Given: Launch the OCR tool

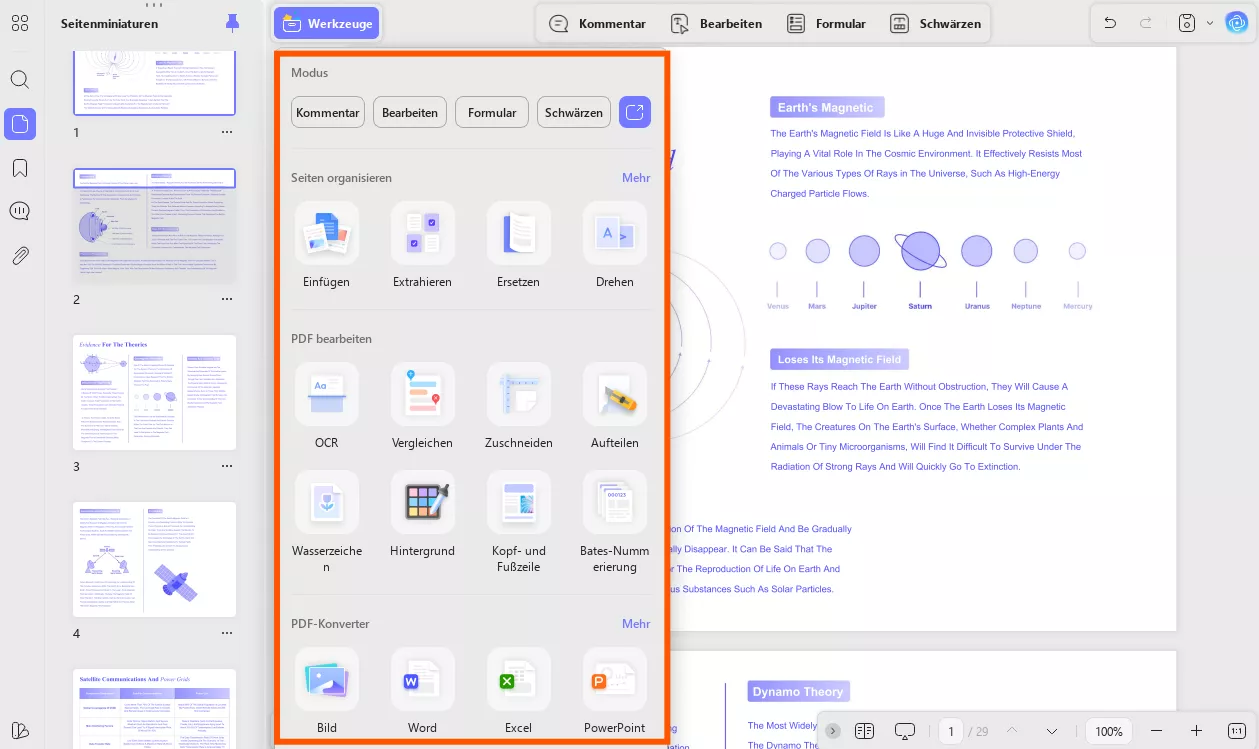Looking at the screenshot, I should pos(327,406).
